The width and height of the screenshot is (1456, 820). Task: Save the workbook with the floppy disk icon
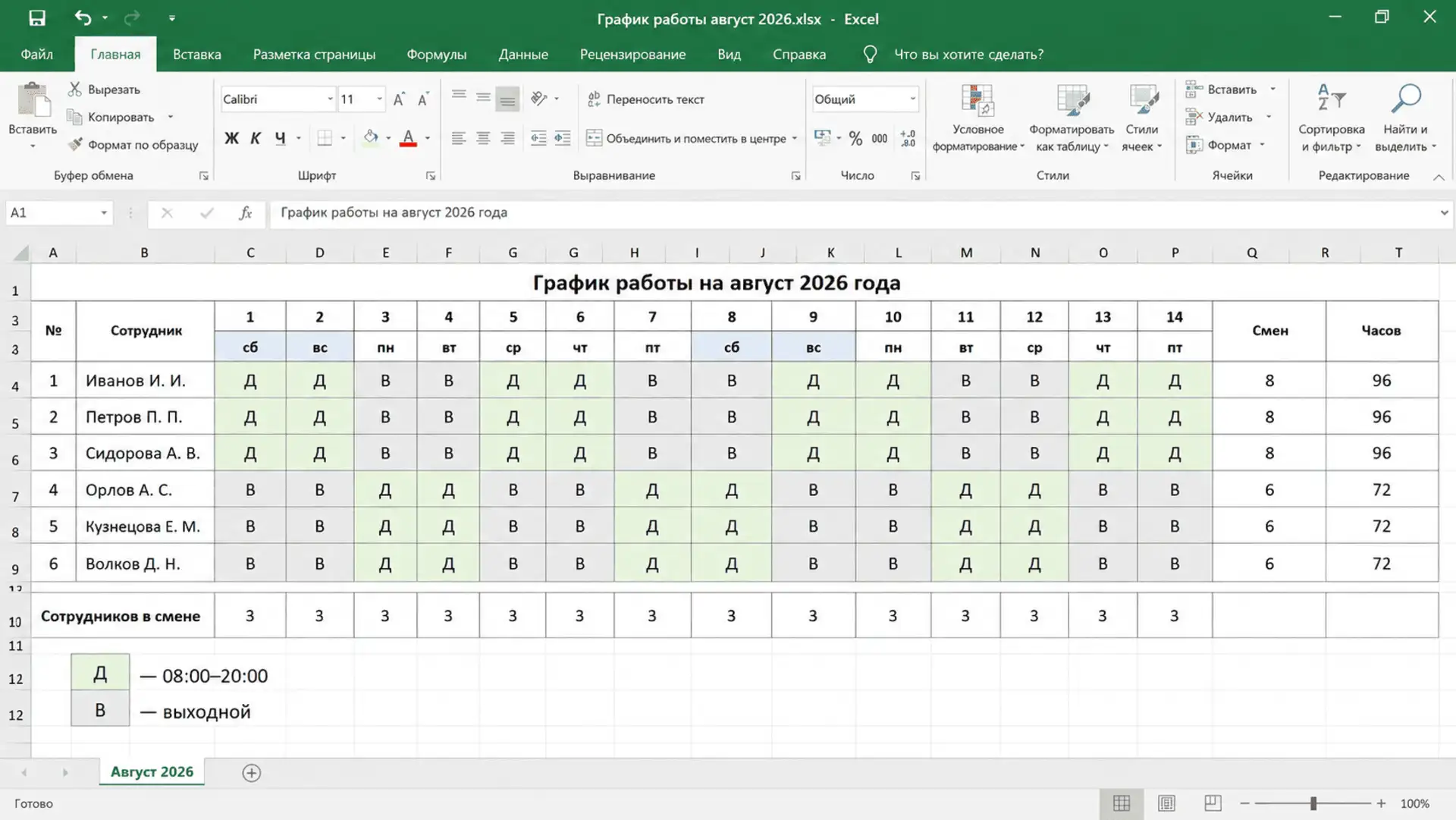(x=36, y=18)
